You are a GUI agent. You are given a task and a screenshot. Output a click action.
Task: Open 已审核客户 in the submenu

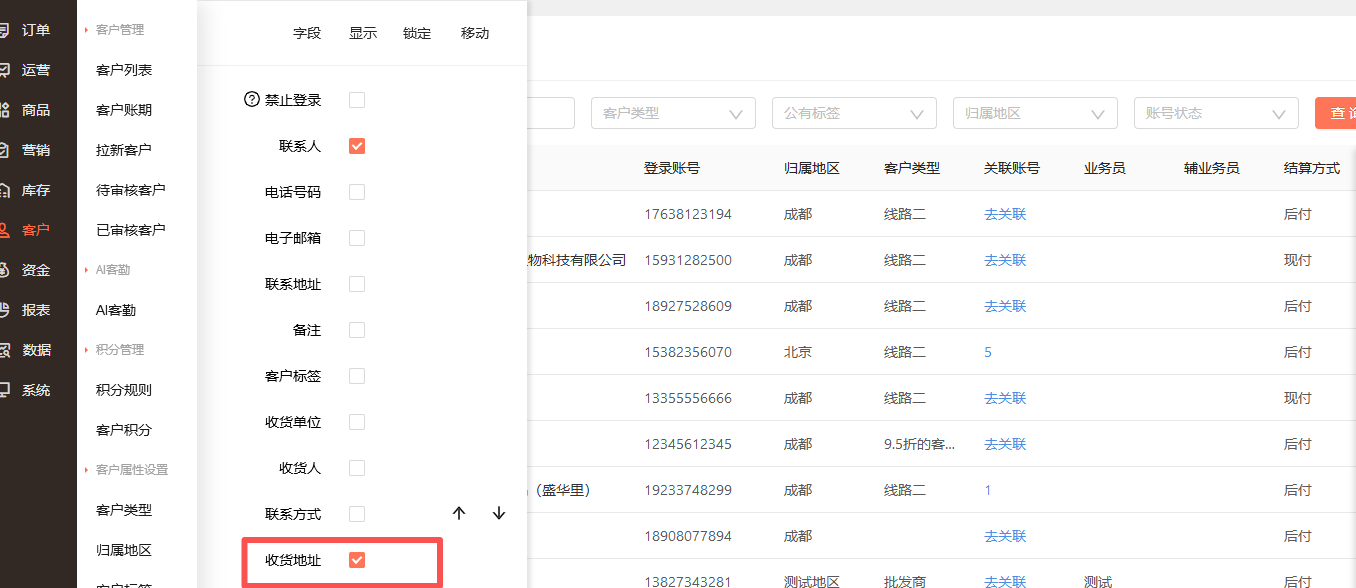tap(131, 230)
